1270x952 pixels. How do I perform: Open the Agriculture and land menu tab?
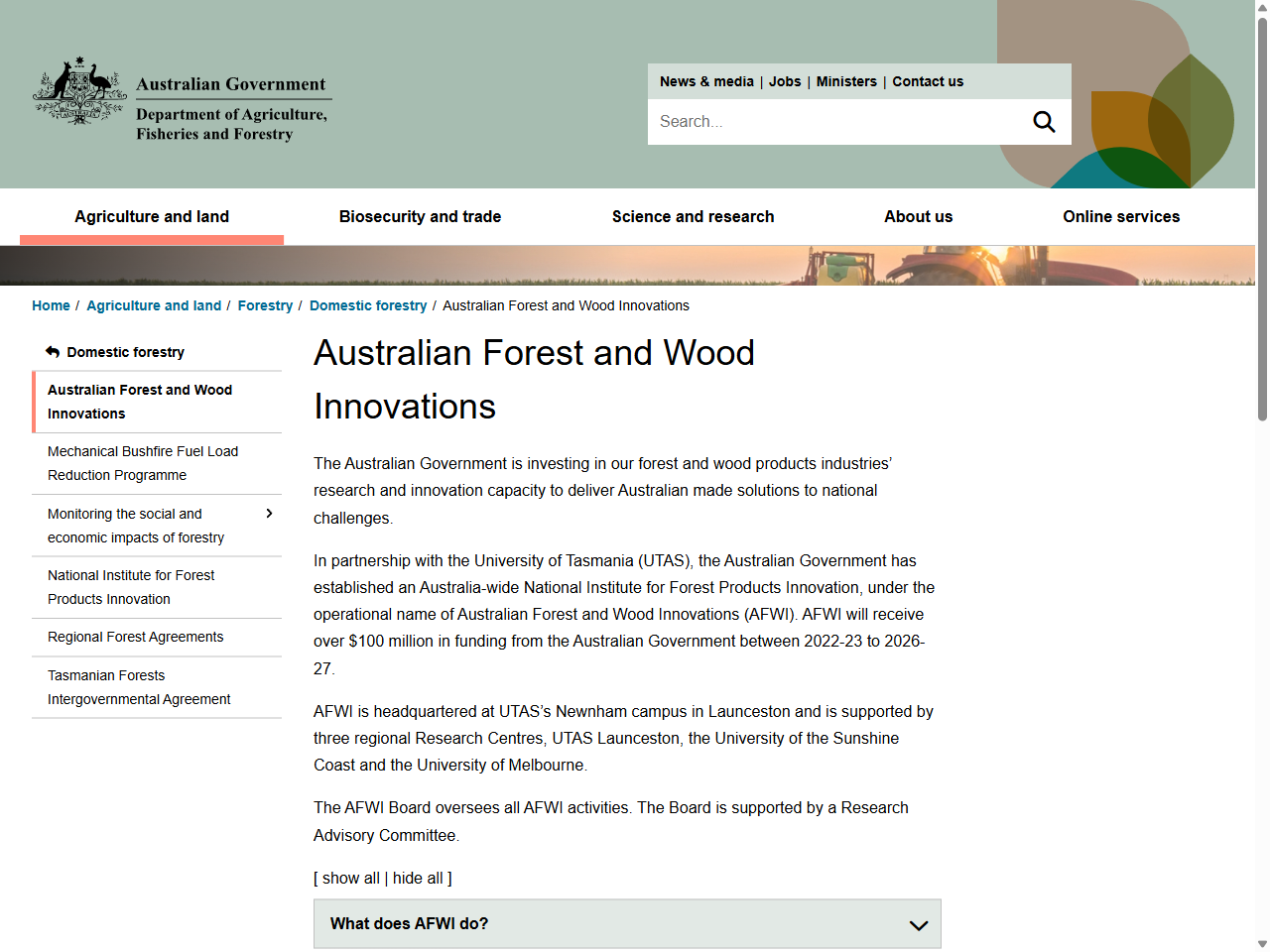[152, 216]
